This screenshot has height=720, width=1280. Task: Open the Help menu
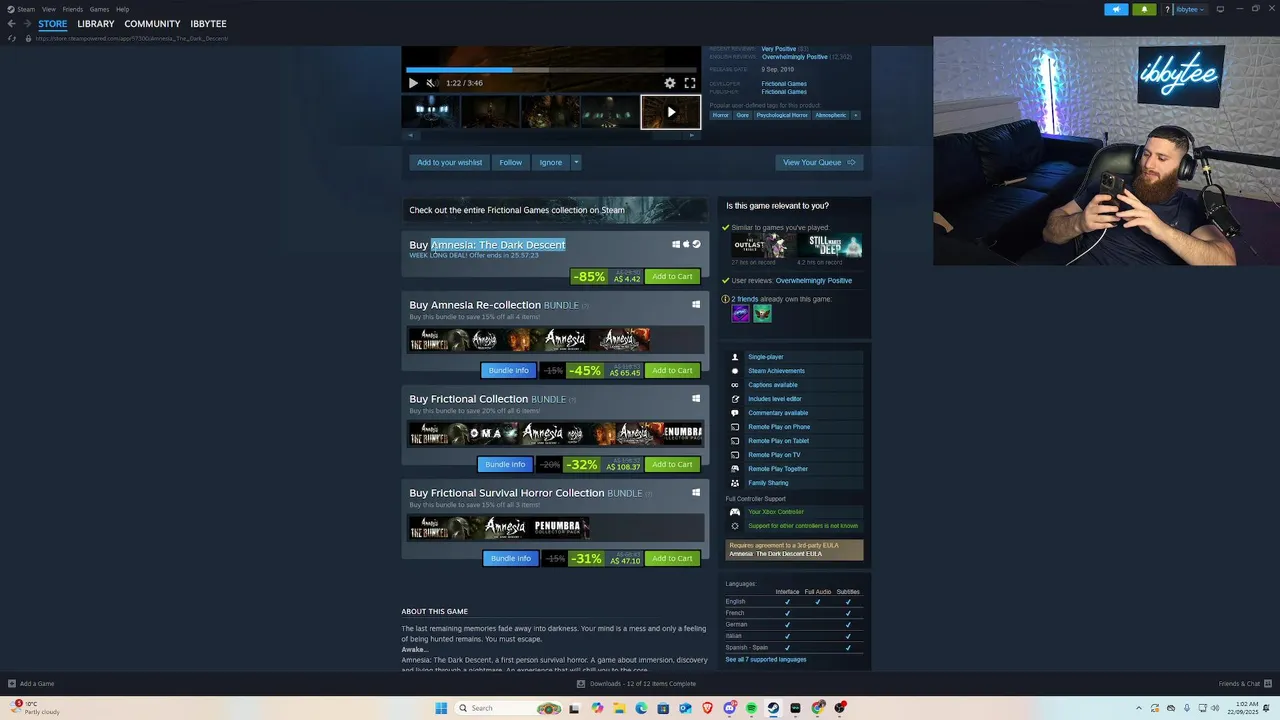point(122,9)
